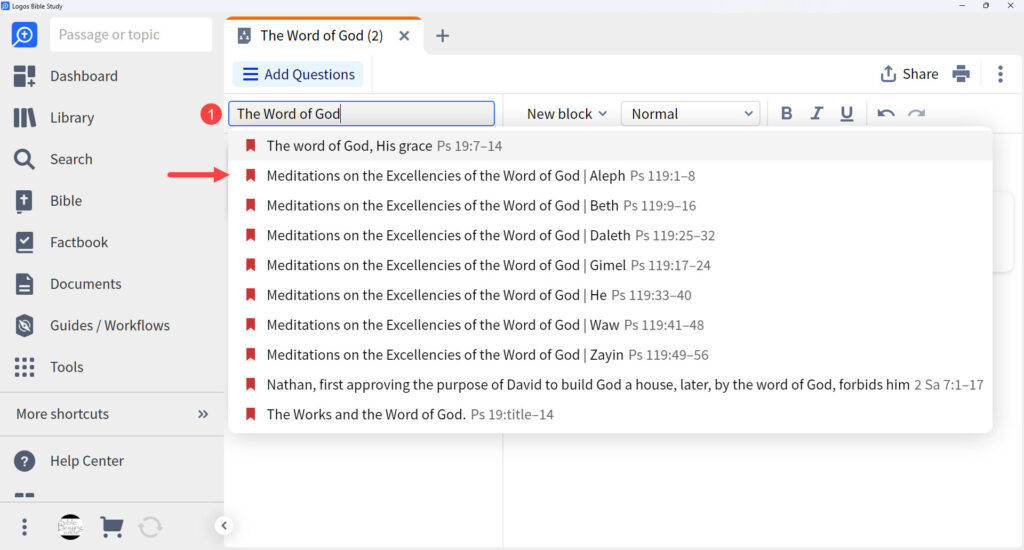Focus the Passage or topic box
1024x550 pixels.
(x=131, y=35)
